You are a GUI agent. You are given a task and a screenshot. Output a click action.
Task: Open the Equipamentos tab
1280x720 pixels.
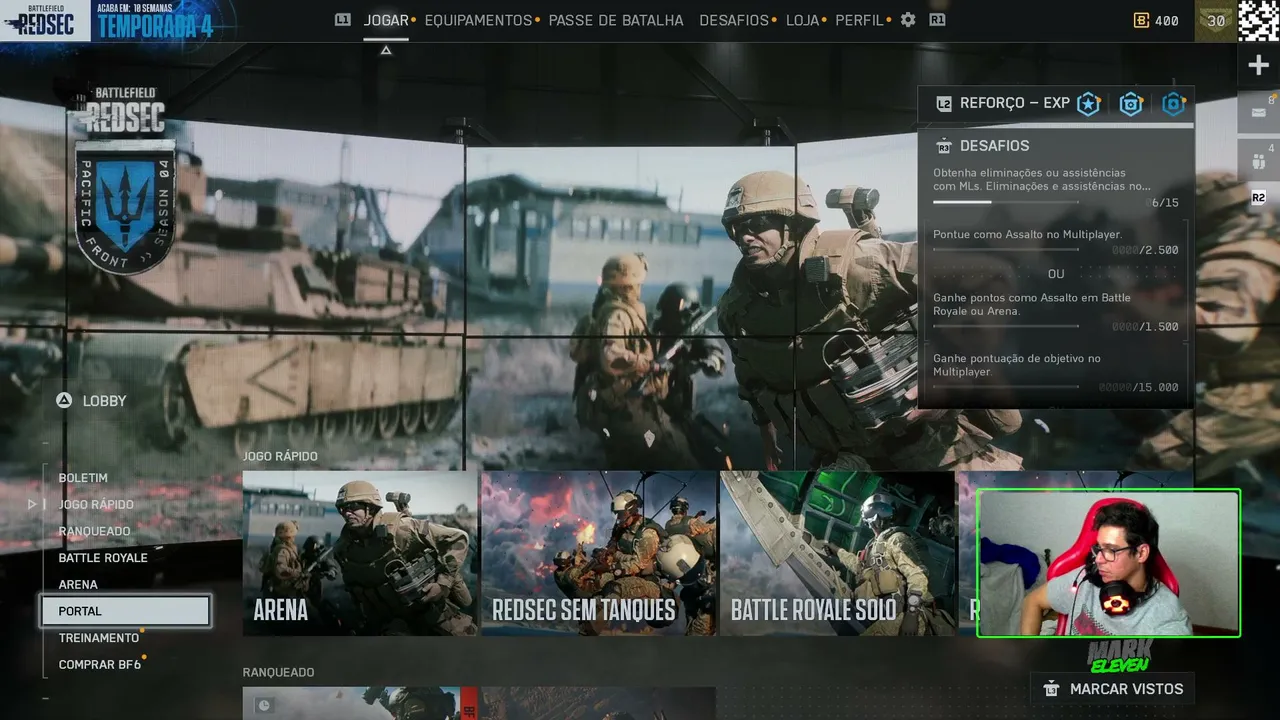(478, 20)
